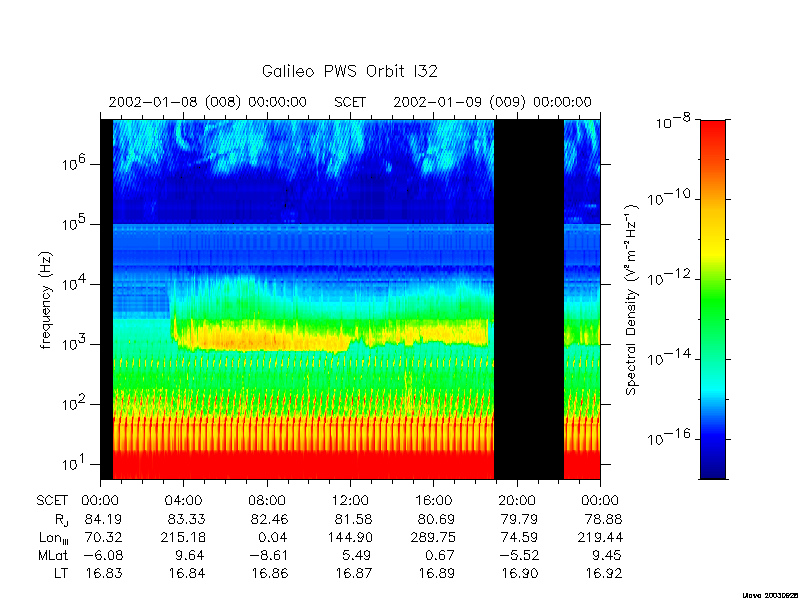Click the title "Galileo PWS Orbit I32"
Image resolution: width=800 pixels, height=600 pixels.
pos(349,71)
